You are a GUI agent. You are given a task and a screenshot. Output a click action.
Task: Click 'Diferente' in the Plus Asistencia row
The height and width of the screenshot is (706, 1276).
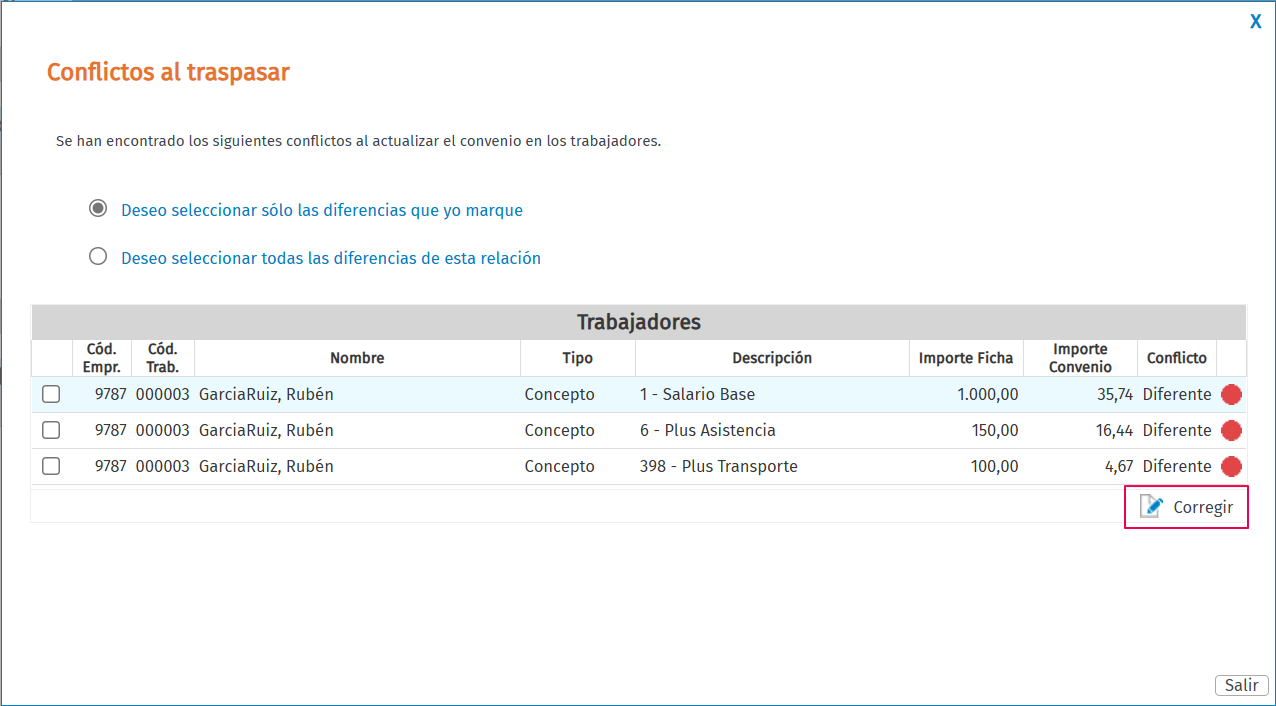(x=1177, y=430)
